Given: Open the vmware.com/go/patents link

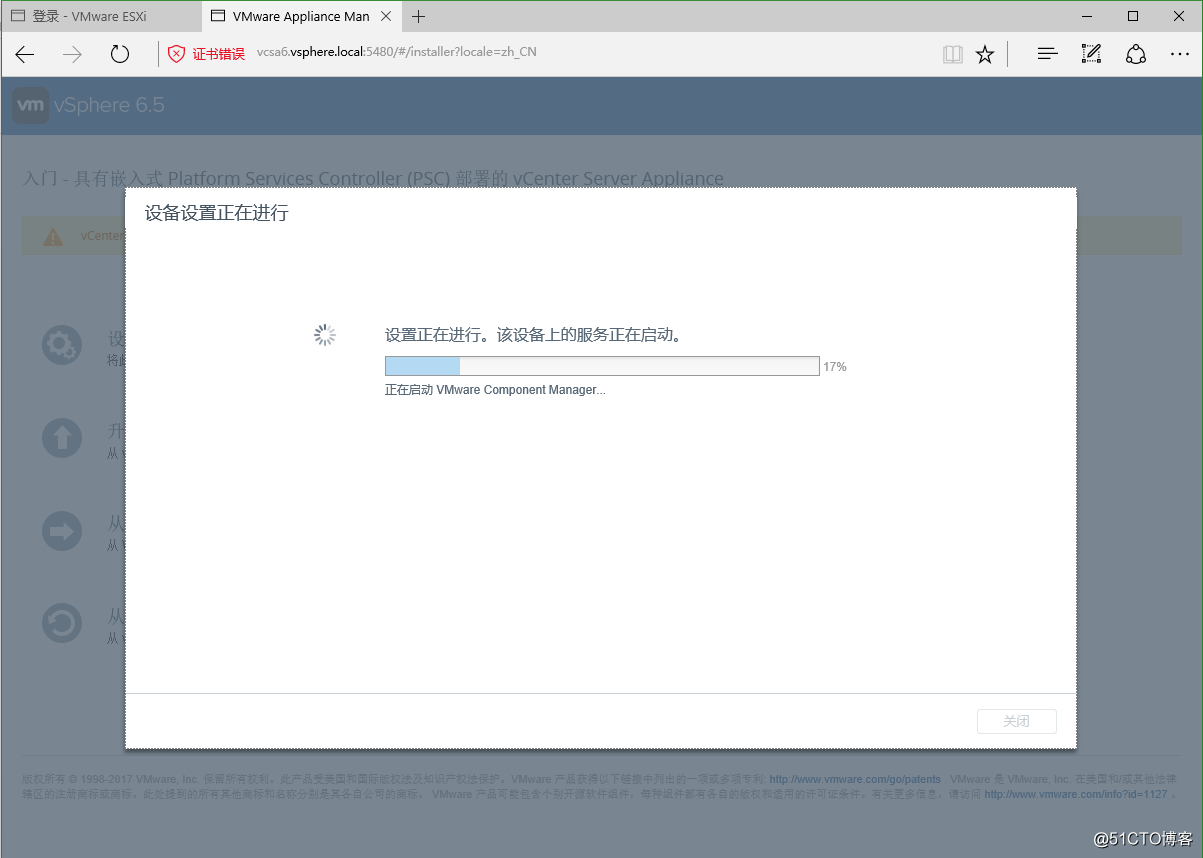Looking at the screenshot, I should [855, 779].
